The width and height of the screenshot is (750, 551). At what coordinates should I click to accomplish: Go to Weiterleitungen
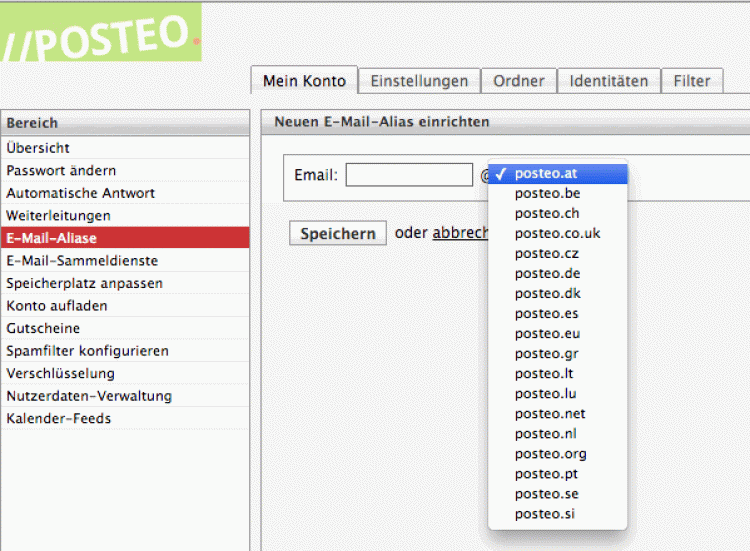click(x=125, y=215)
